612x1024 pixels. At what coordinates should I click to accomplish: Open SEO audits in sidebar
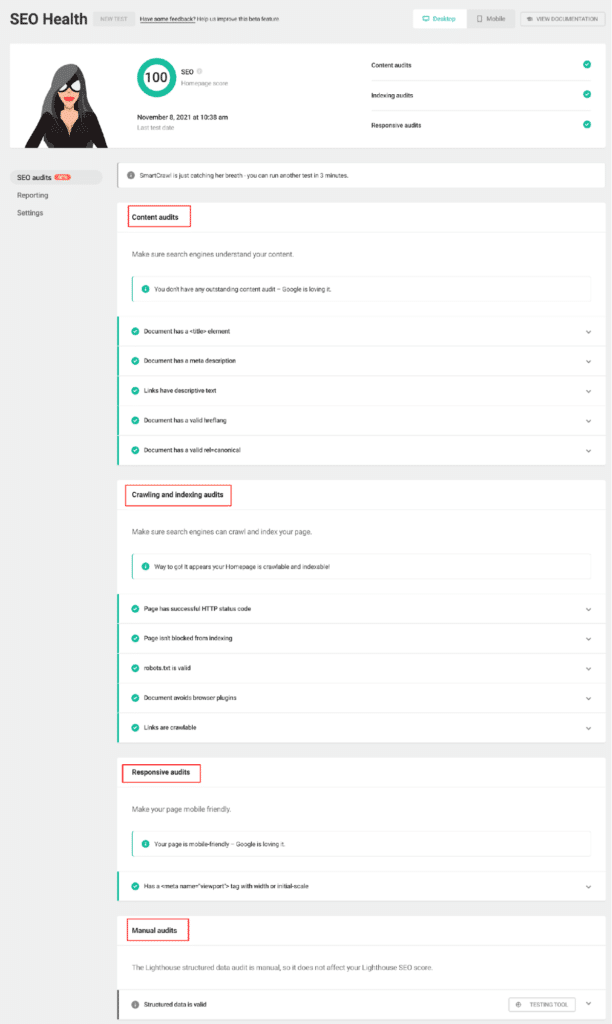pyautogui.click(x=56, y=177)
